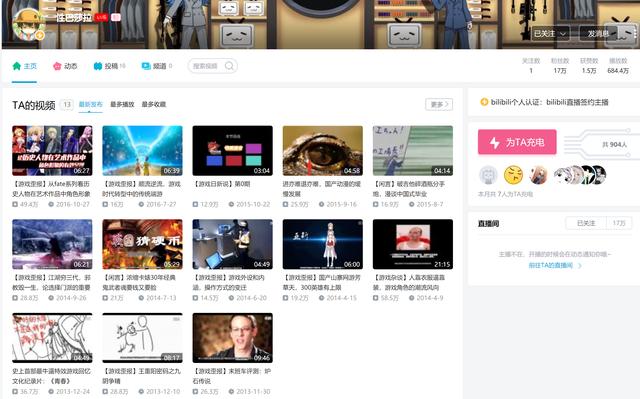This screenshot has height=399, width=640.
Task: Open the 关注数 following count
Action: click(x=531, y=66)
